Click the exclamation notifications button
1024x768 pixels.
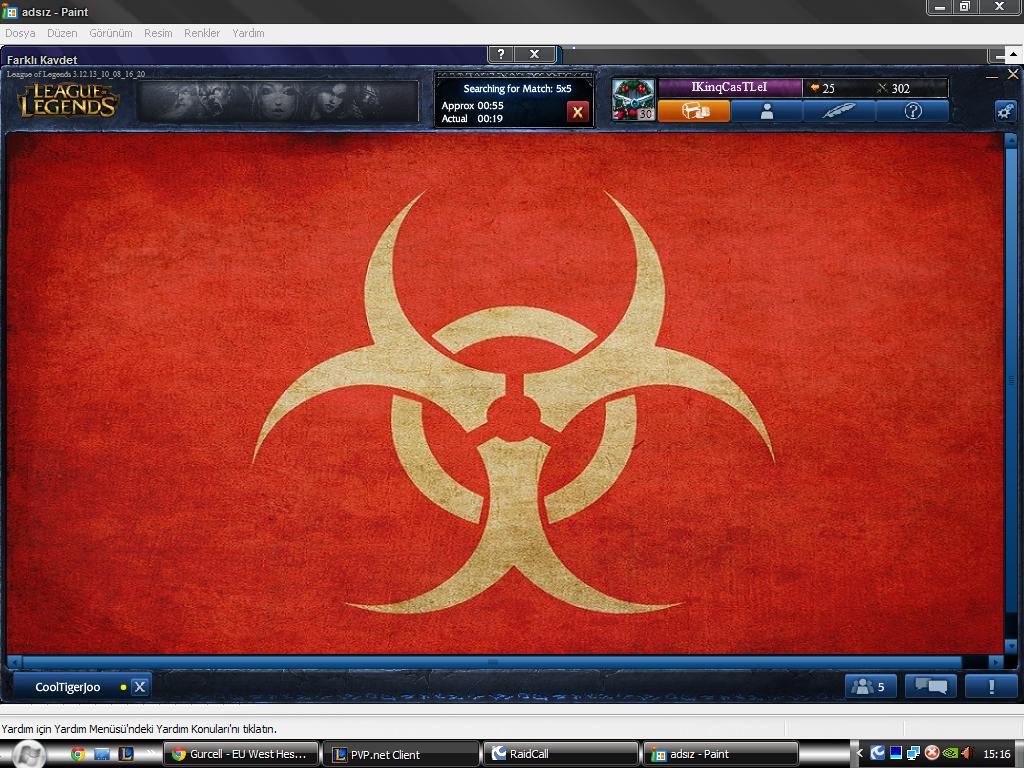coord(990,686)
